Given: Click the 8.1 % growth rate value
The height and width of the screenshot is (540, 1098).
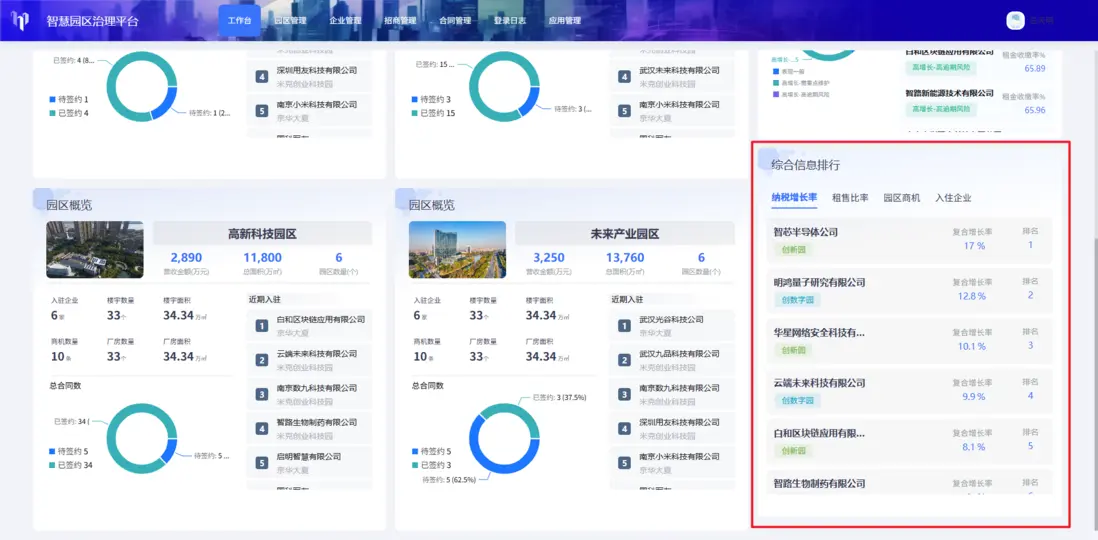Looking at the screenshot, I should tap(973, 447).
